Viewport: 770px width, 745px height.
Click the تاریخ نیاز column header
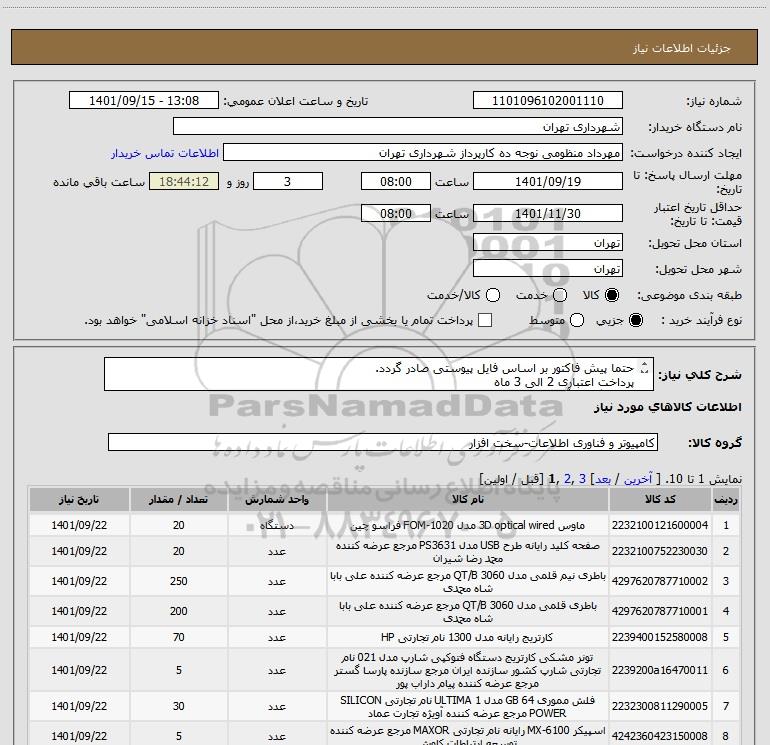click(x=79, y=499)
